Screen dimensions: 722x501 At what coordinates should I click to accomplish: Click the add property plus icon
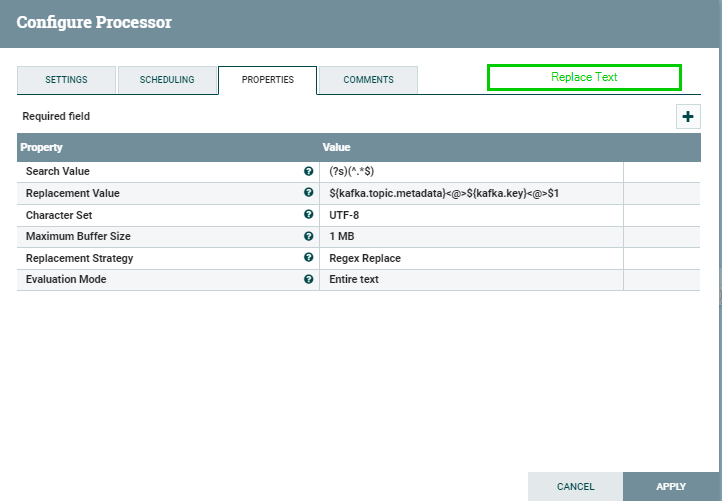688,117
